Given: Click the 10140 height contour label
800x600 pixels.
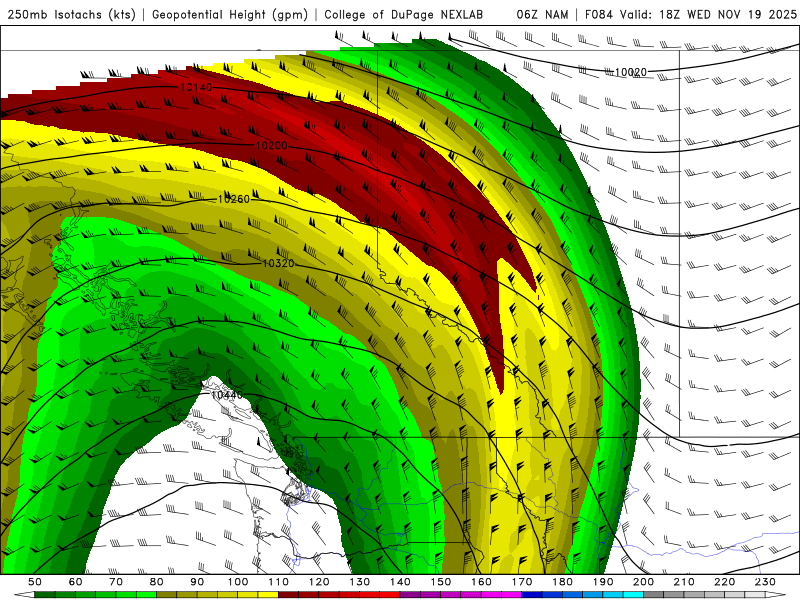Looking at the screenshot, I should (196, 87).
